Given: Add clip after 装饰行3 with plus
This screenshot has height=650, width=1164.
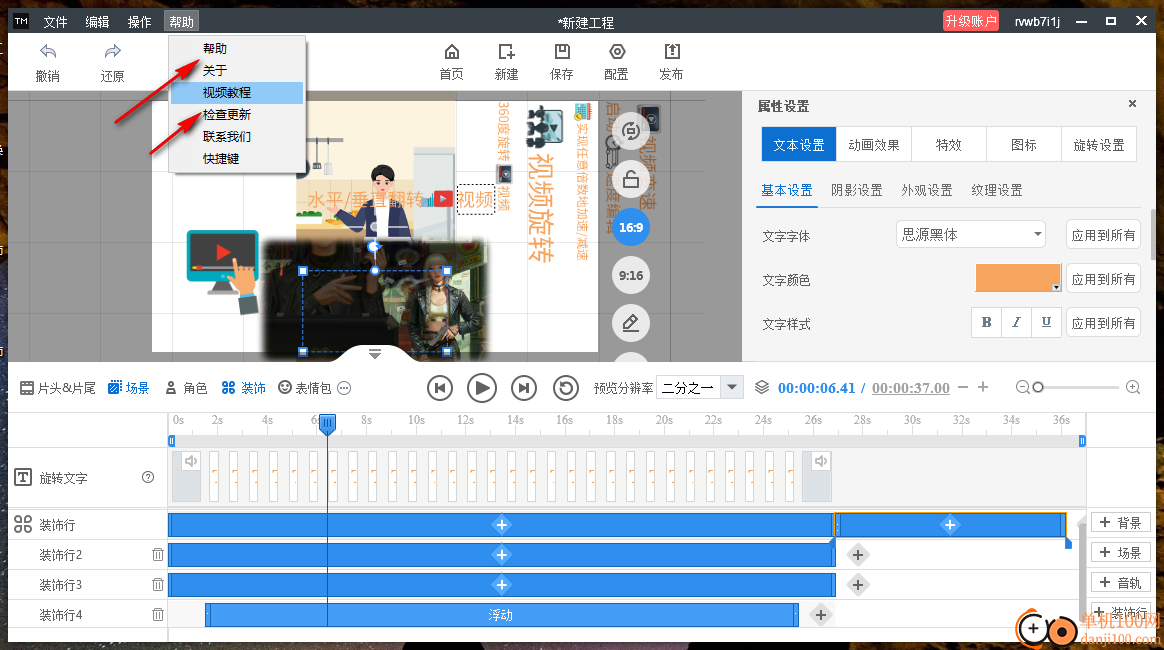Looking at the screenshot, I should tap(858, 585).
